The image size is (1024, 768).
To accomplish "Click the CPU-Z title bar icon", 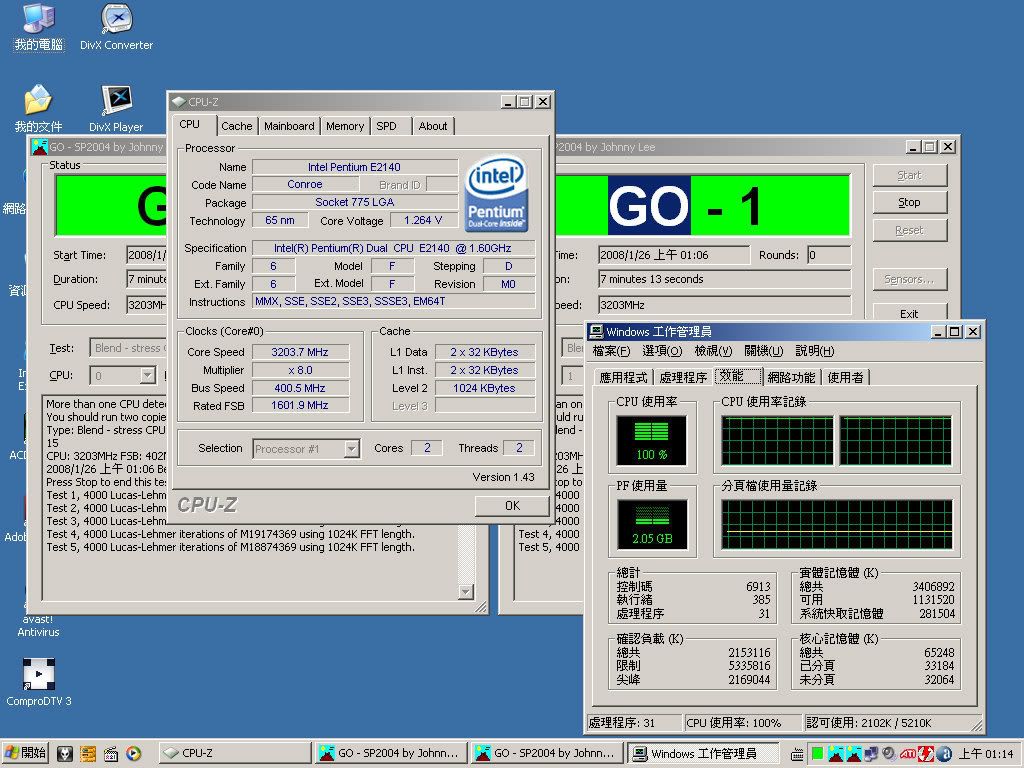I will (178, 102).
